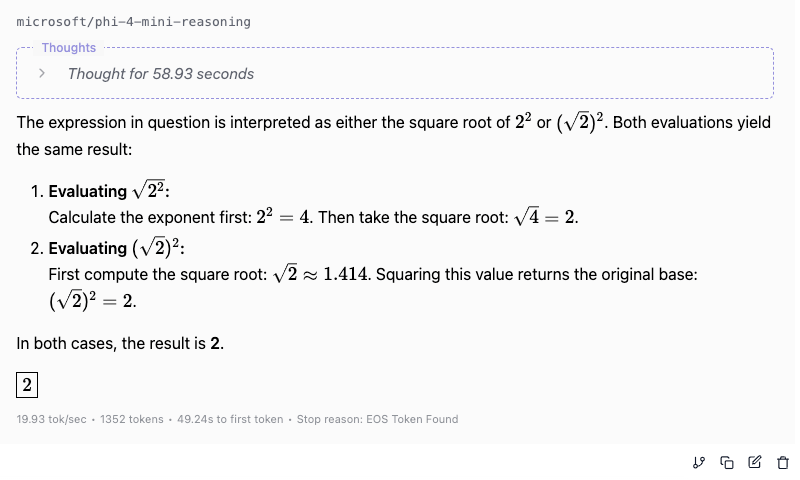Expand the Thoughts section chevron
Screen dimensions: 800x480
click(42, 73)
